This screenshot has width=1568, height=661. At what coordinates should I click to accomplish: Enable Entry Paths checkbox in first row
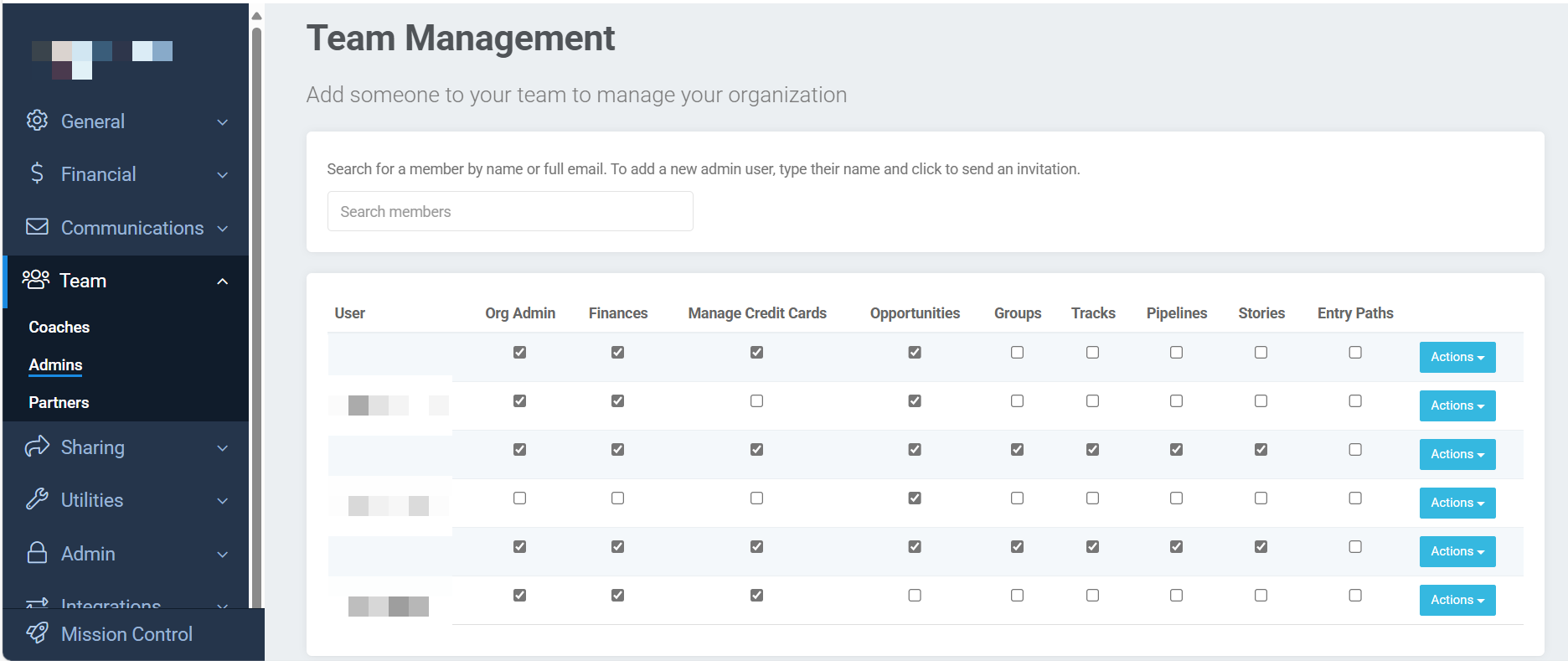(1354, 353)
